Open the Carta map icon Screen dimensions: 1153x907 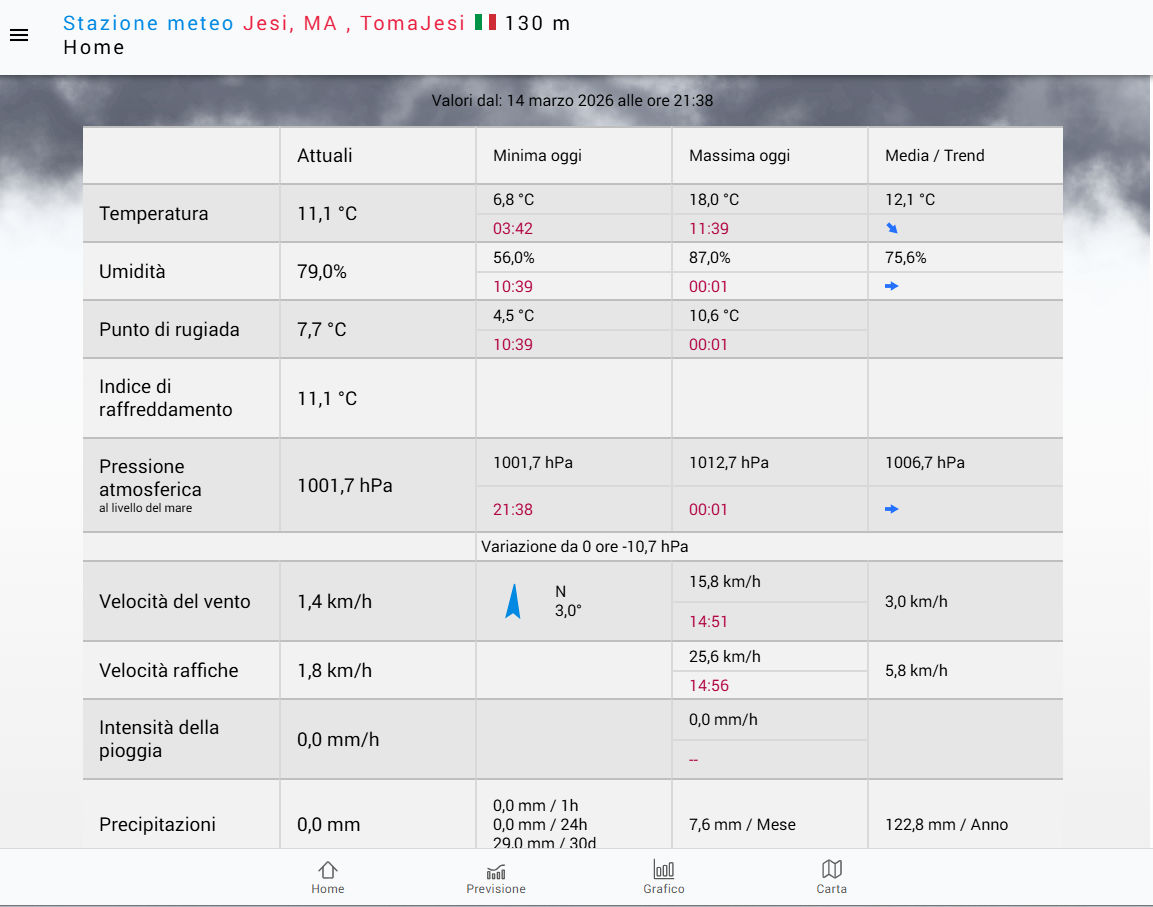click(831, 869)
